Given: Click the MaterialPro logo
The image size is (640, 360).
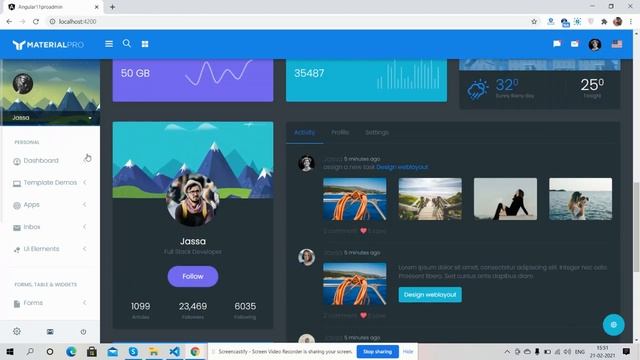Looking at the screenshot, I should (48, 44).
